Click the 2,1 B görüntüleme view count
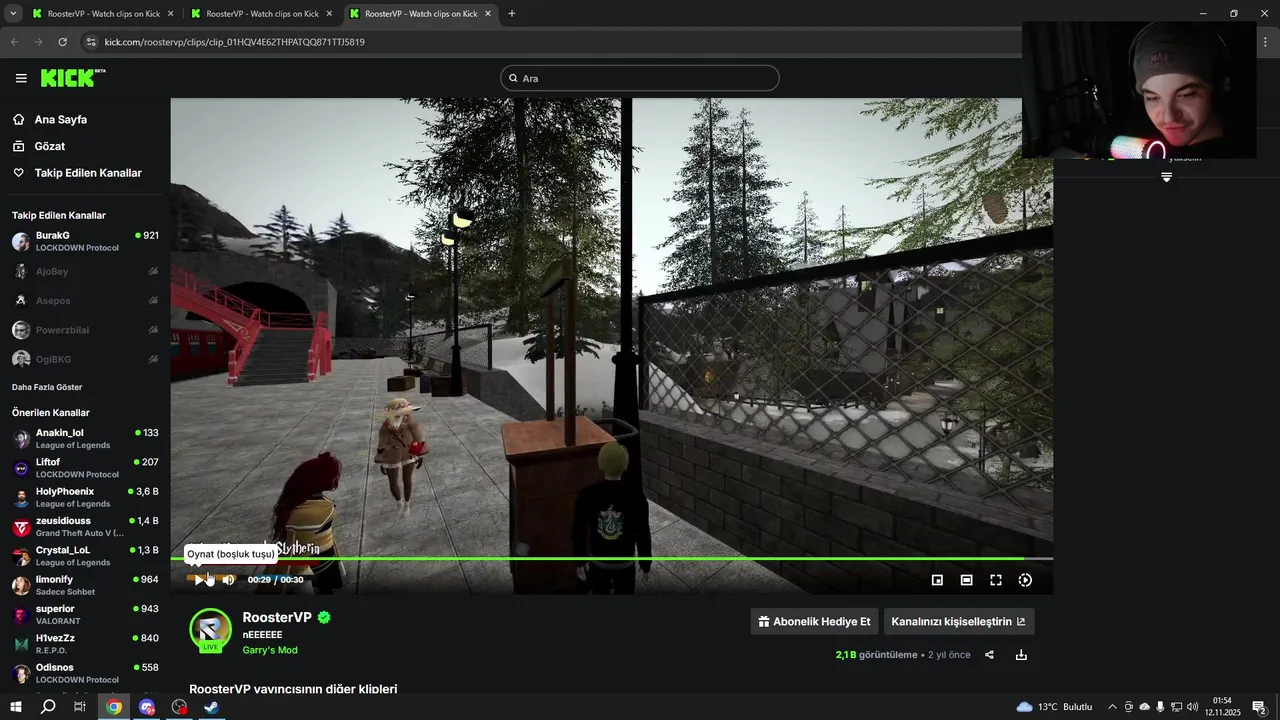This screenshot has width=1280, height=720. [876, 655]
